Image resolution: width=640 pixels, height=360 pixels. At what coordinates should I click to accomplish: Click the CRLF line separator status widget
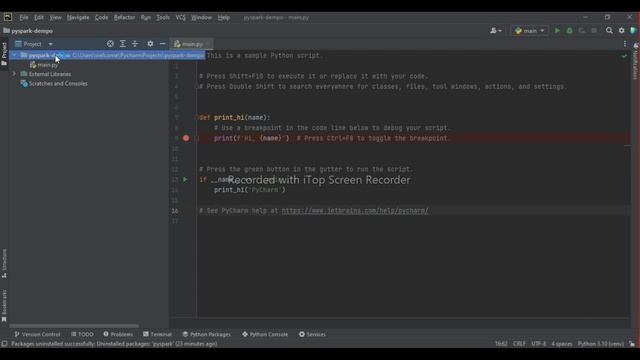519,344
